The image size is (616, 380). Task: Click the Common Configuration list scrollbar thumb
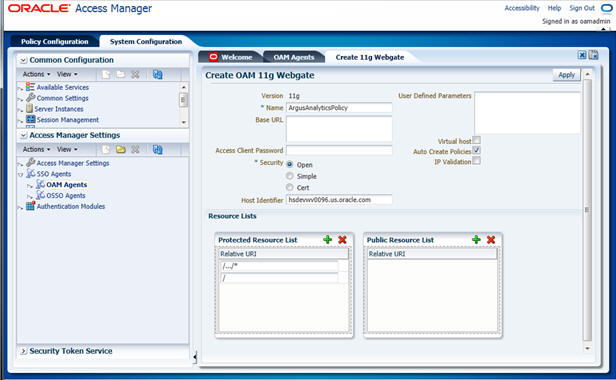tap(183, 100)
